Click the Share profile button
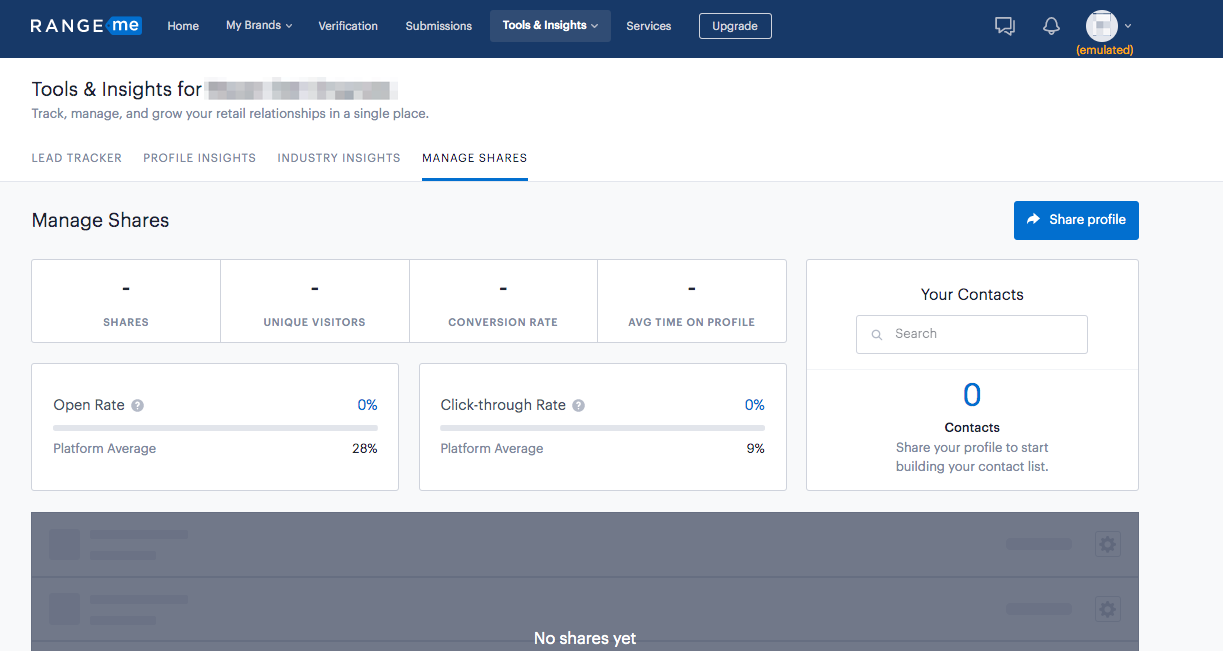 pyautogui.click(x=1076, y=220)
